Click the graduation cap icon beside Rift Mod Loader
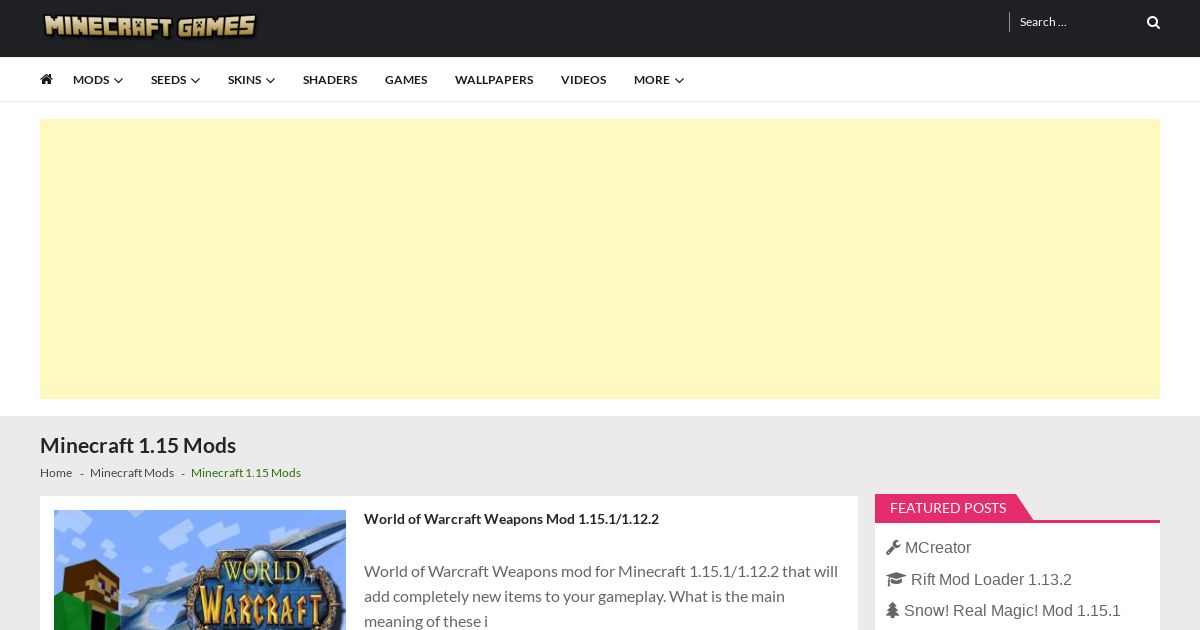1200x630 pixels. click(895, 579)
